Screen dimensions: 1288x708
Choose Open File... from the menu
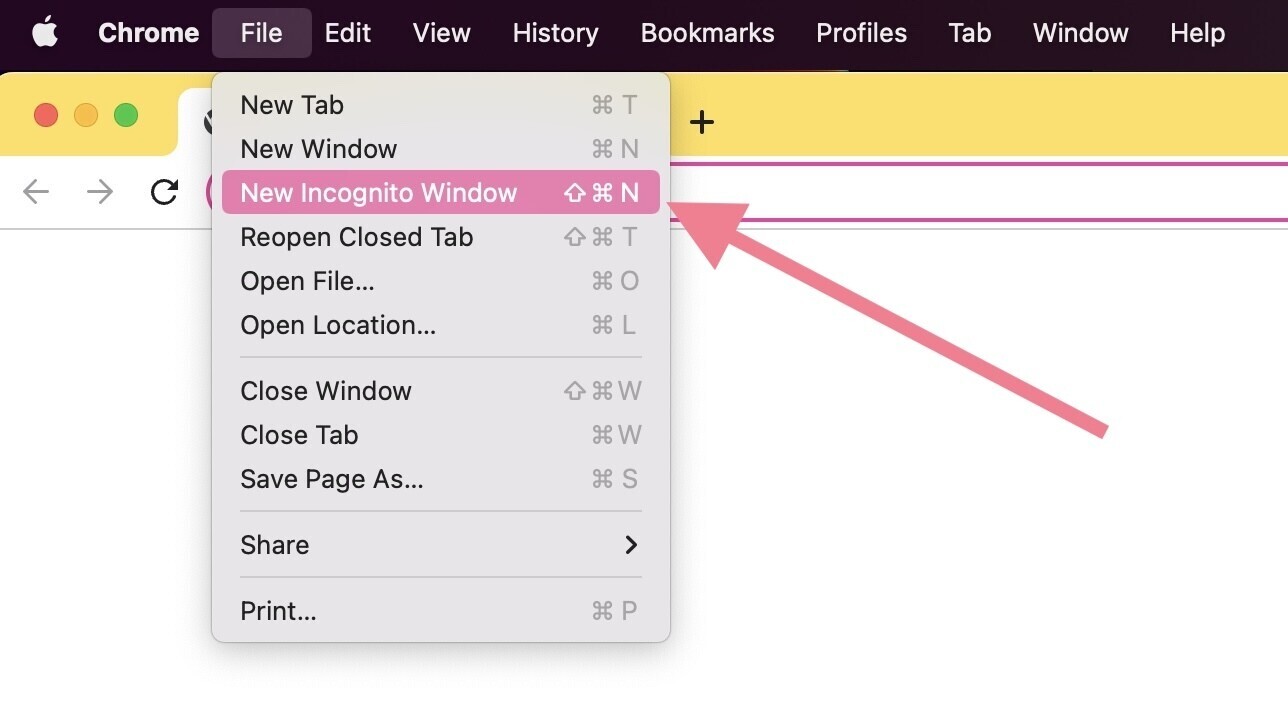(x=441, y=281)
